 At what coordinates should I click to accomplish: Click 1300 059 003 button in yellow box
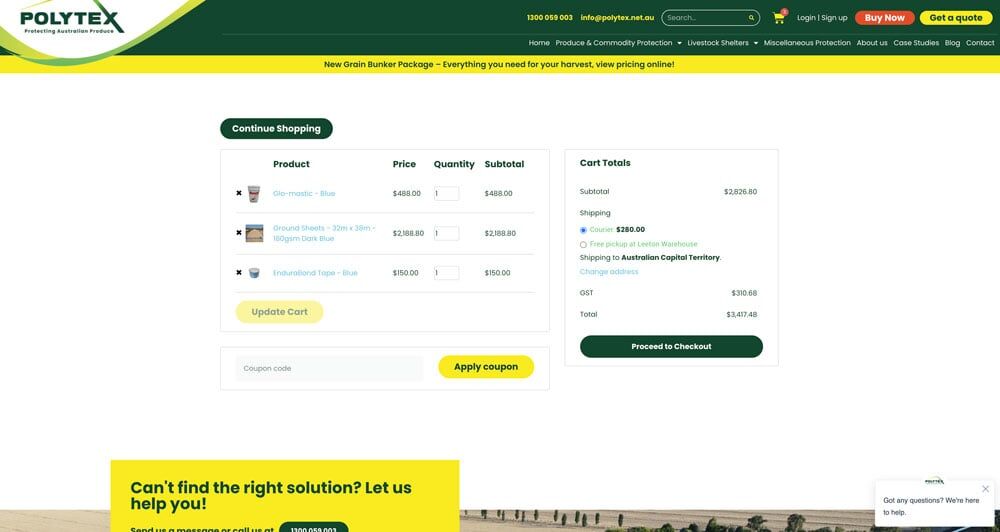click(x=314, y=528)
